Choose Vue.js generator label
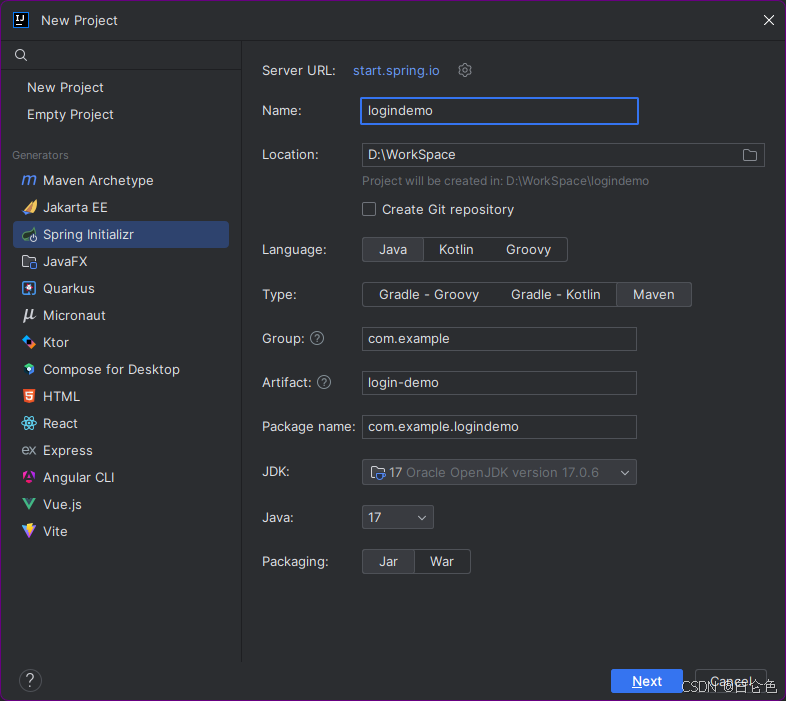The height and width of the screenshot is (701, 786). [x=62, y=504]
